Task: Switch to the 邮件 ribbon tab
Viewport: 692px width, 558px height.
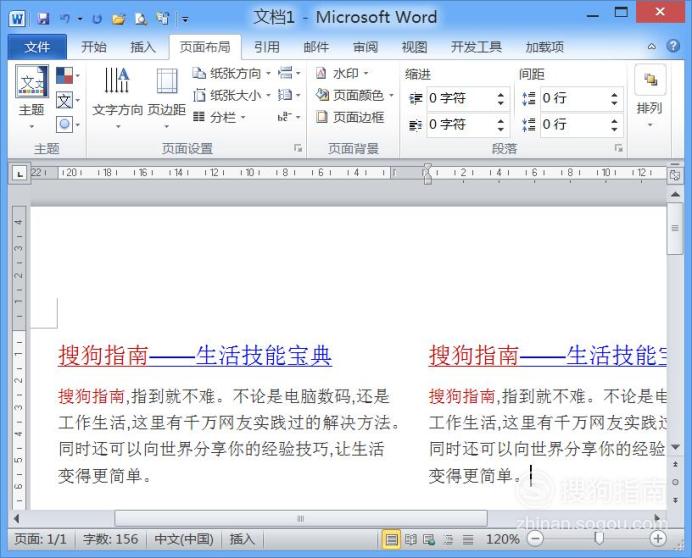Action: click(x=316, y=47)
